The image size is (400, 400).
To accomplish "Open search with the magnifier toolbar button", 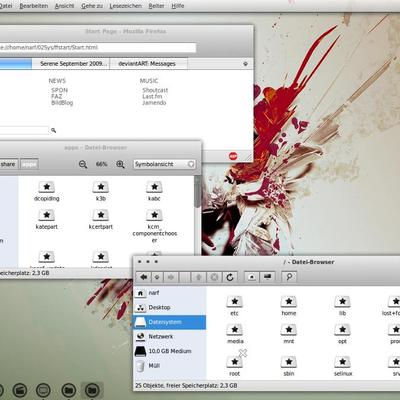I will pos(289,277).
